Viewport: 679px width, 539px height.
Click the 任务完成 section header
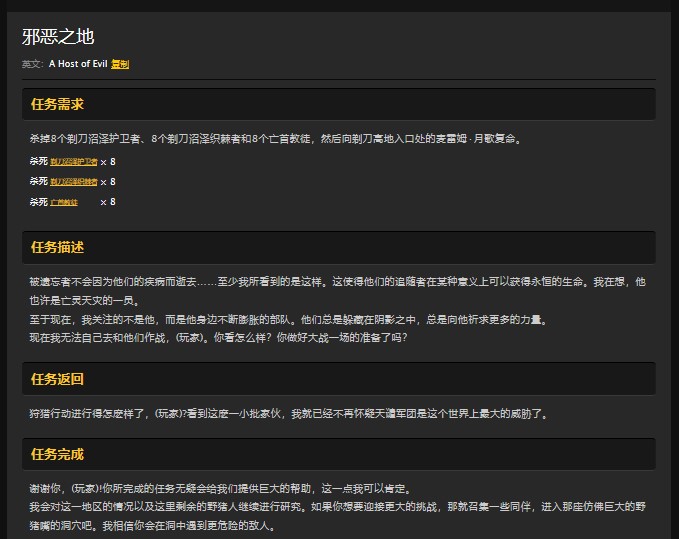point(57,454)
